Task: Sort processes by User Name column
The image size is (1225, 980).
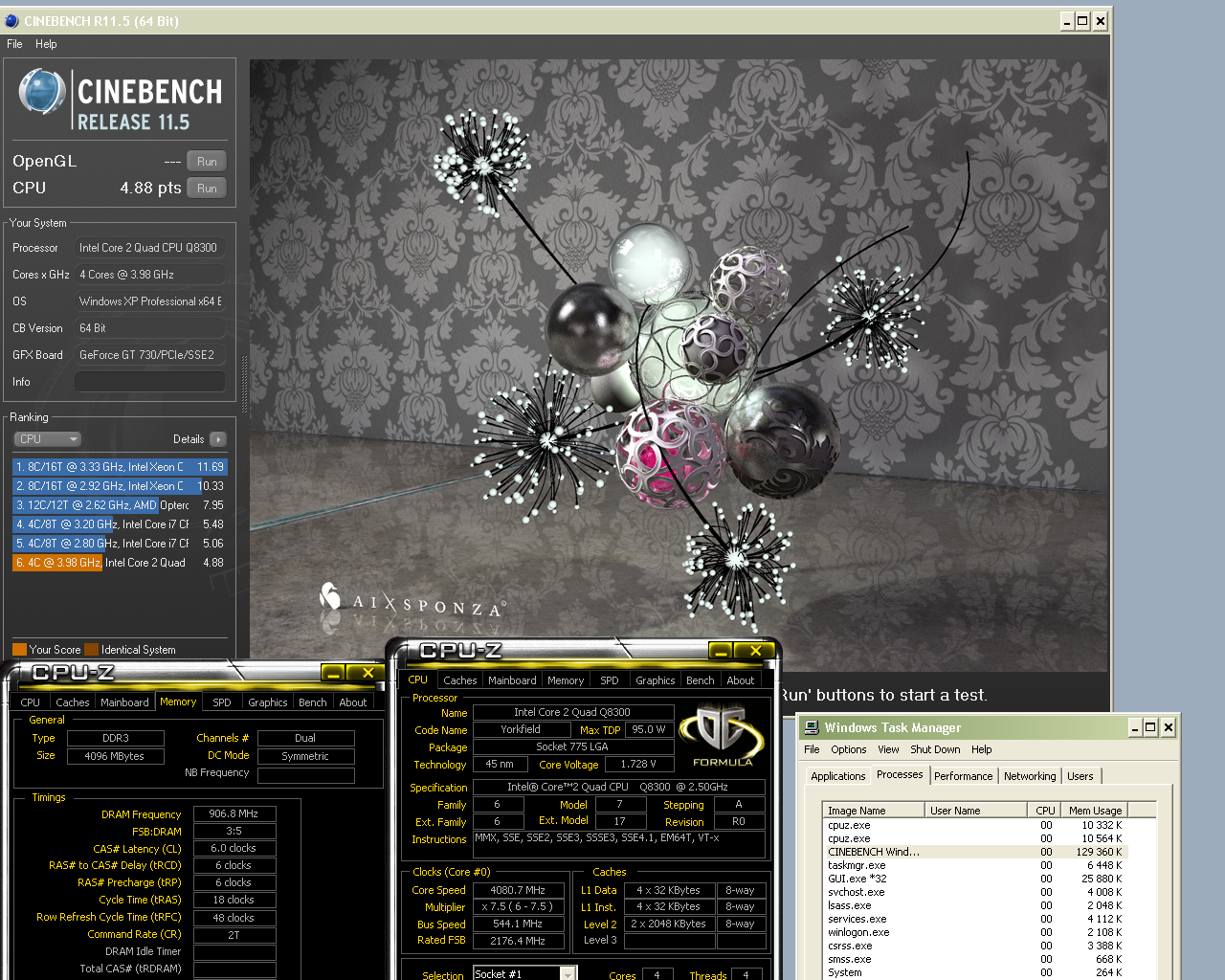Action: (976, 811)
